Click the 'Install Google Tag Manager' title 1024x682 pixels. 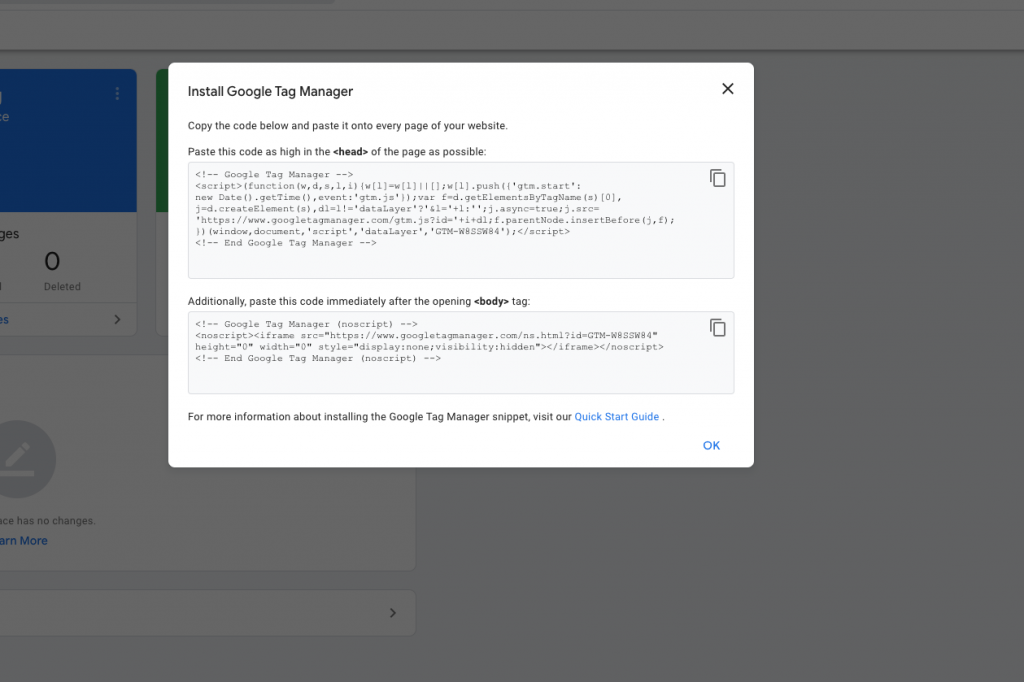click(x=270, y=91)
